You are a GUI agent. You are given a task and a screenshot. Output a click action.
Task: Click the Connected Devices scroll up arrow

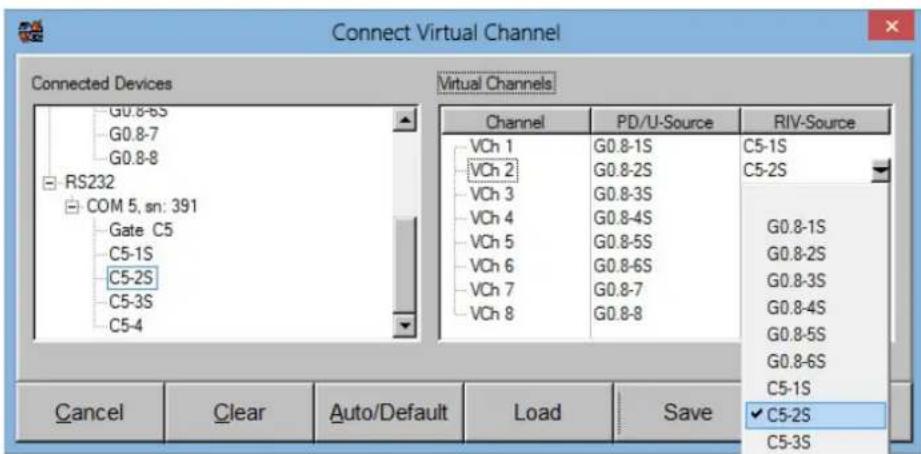pos(405,119)
